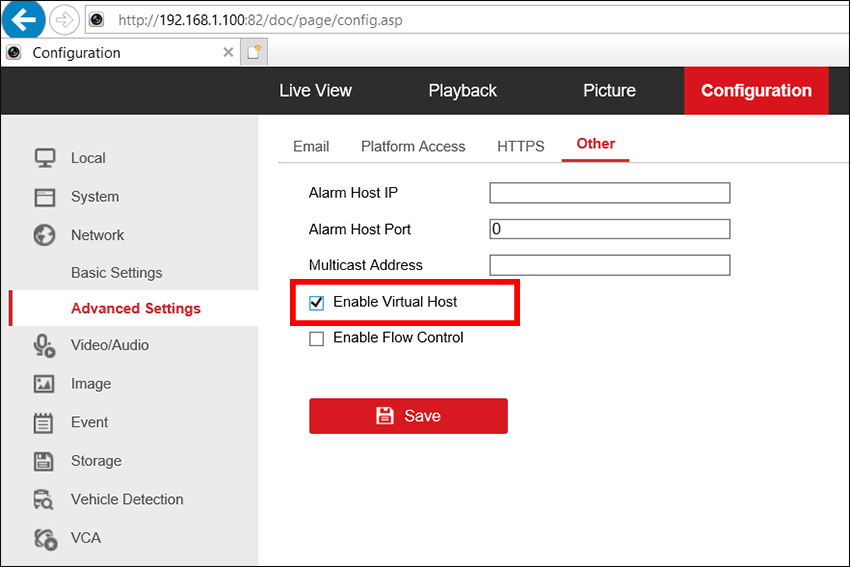Check Enable Flow Control checkbox
Image resolution: width=850 pixels, height=567 pixels.
[x=317, y=339]
